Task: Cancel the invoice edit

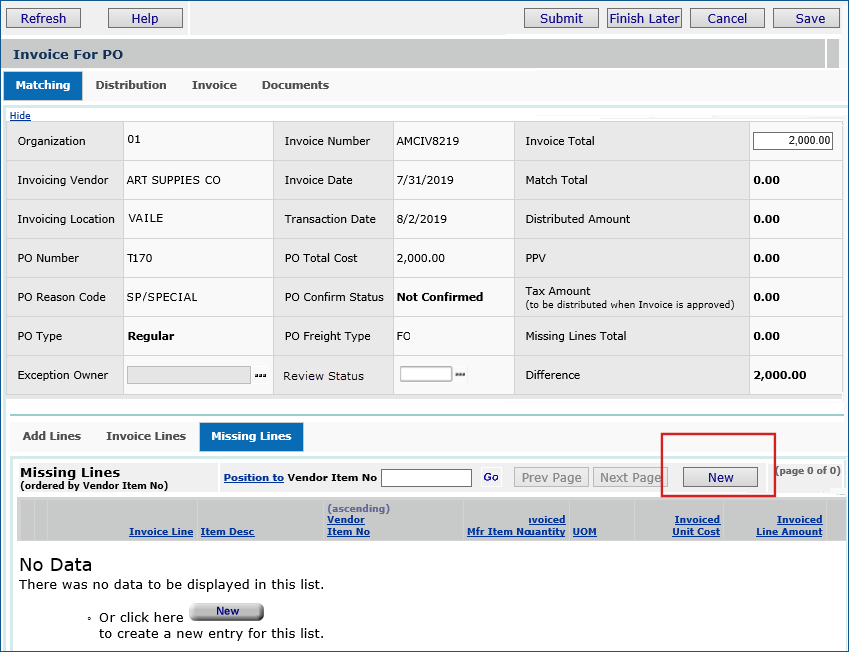Action: [727, 18]
